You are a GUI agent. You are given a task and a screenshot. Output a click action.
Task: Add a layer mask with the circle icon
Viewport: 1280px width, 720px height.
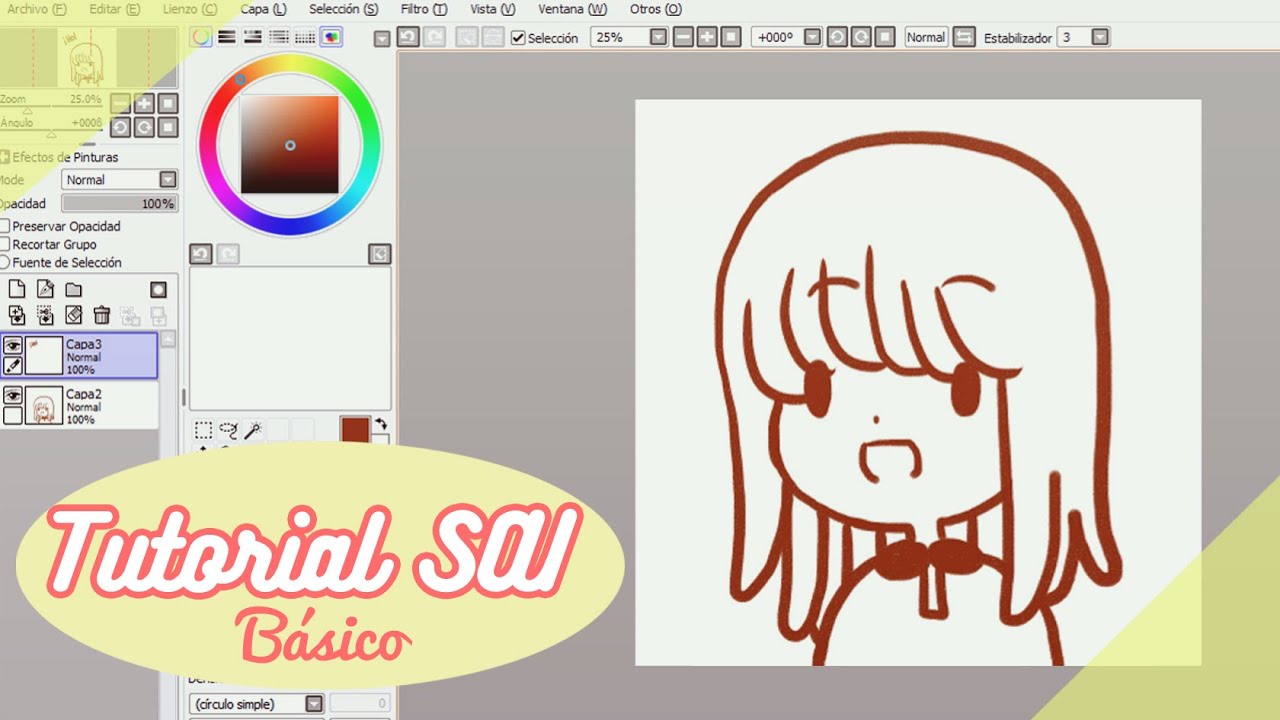click(x=158, y=289)
